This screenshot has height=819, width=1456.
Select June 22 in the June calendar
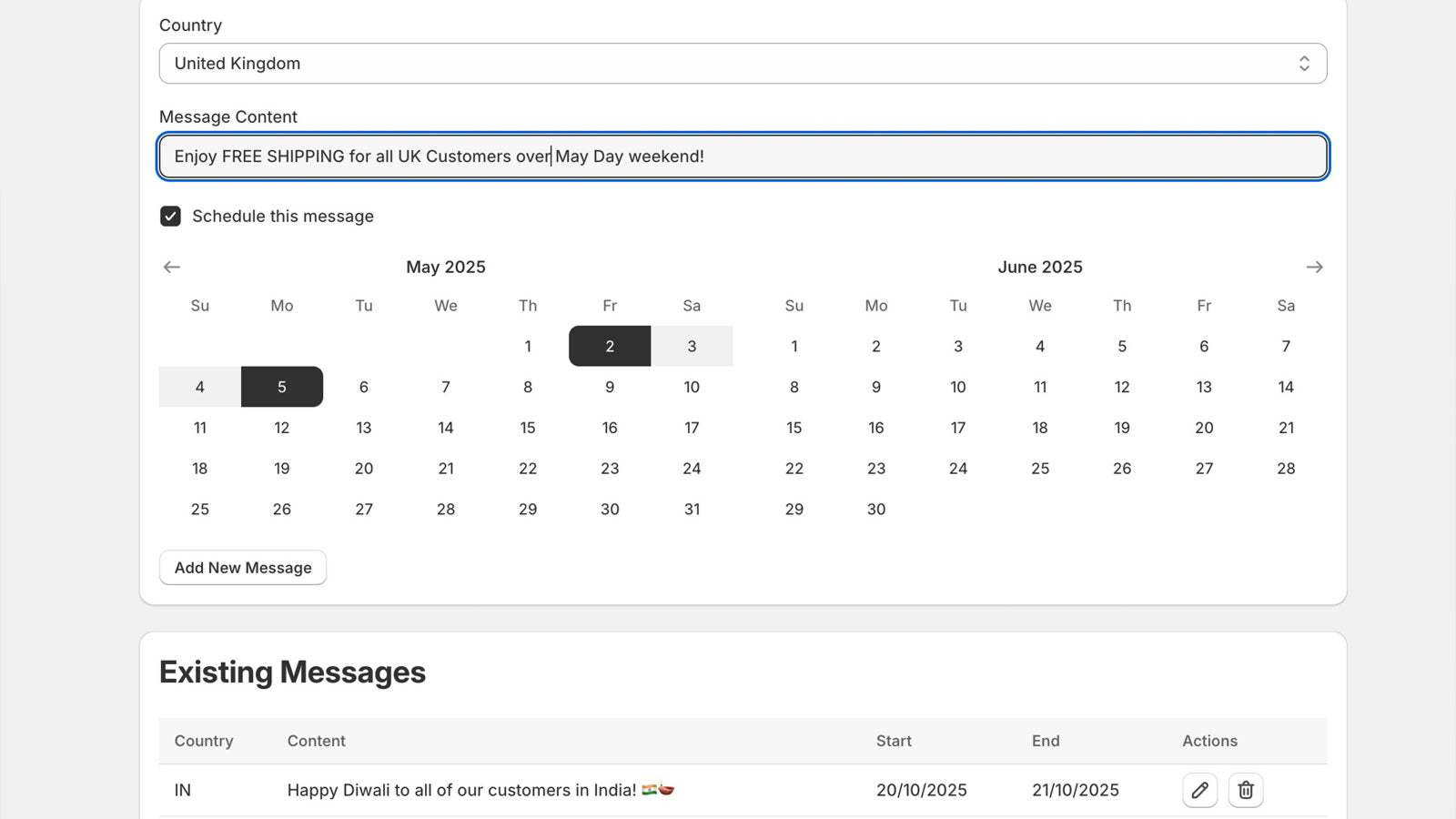coord(794,469)
